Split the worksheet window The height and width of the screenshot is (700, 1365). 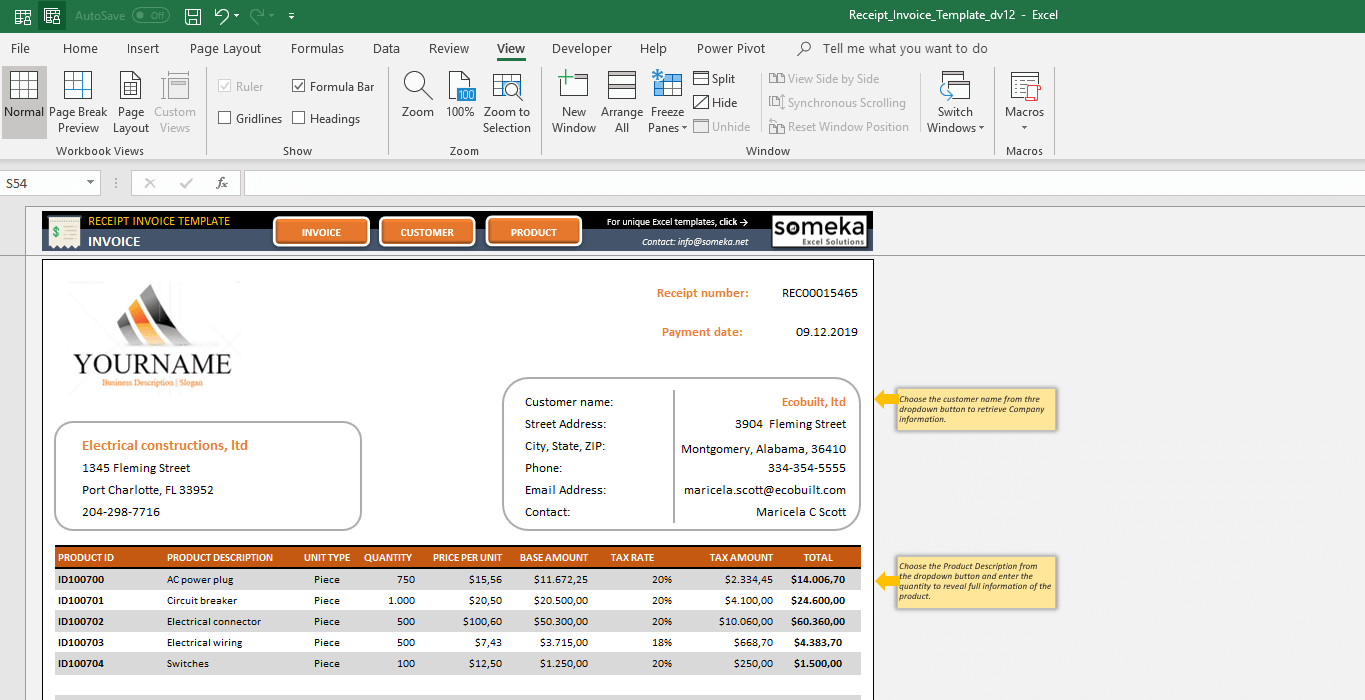(x=714, y=79)
